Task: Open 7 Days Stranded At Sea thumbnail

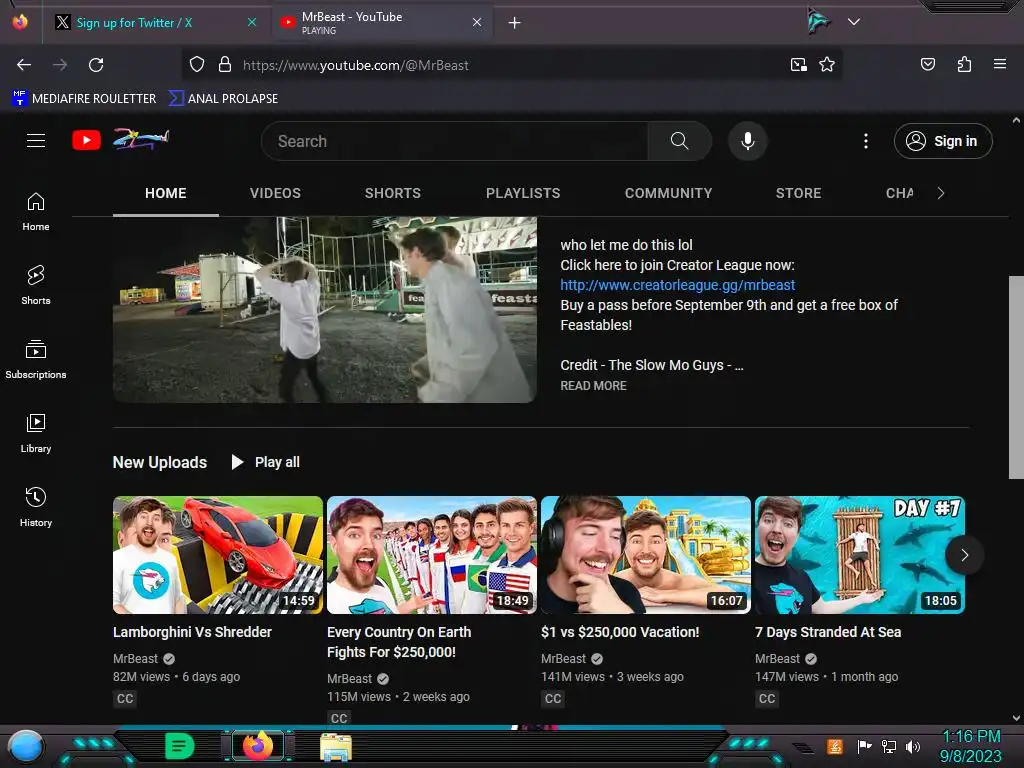Action: [859, 555]
